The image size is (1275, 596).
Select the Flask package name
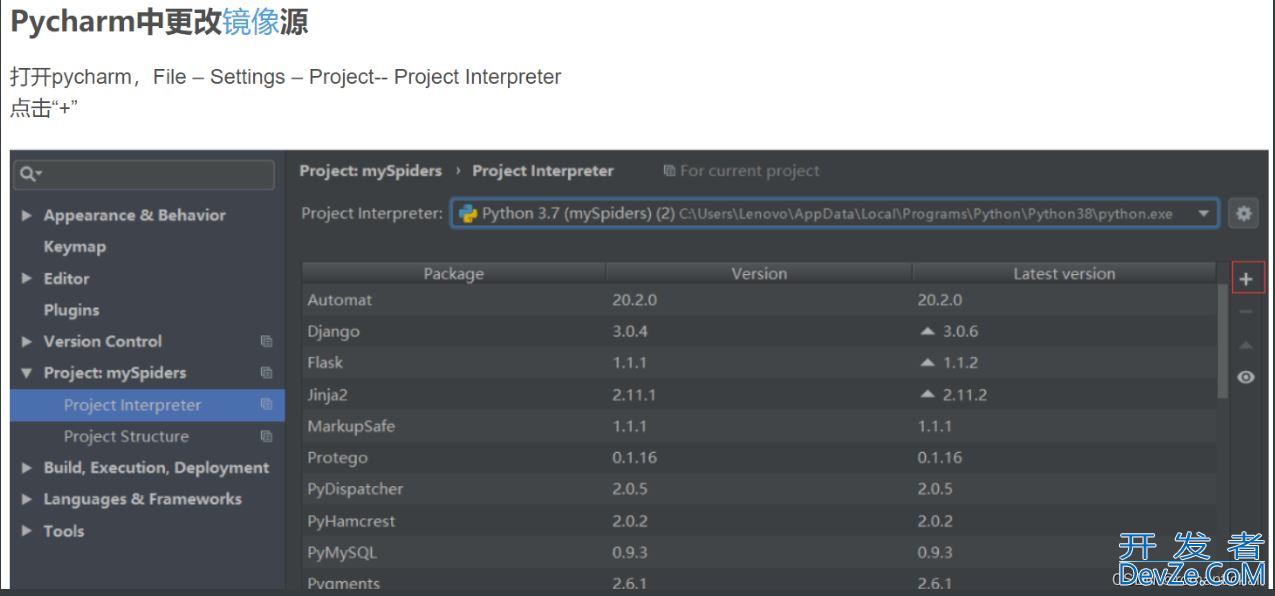(325, 363)
